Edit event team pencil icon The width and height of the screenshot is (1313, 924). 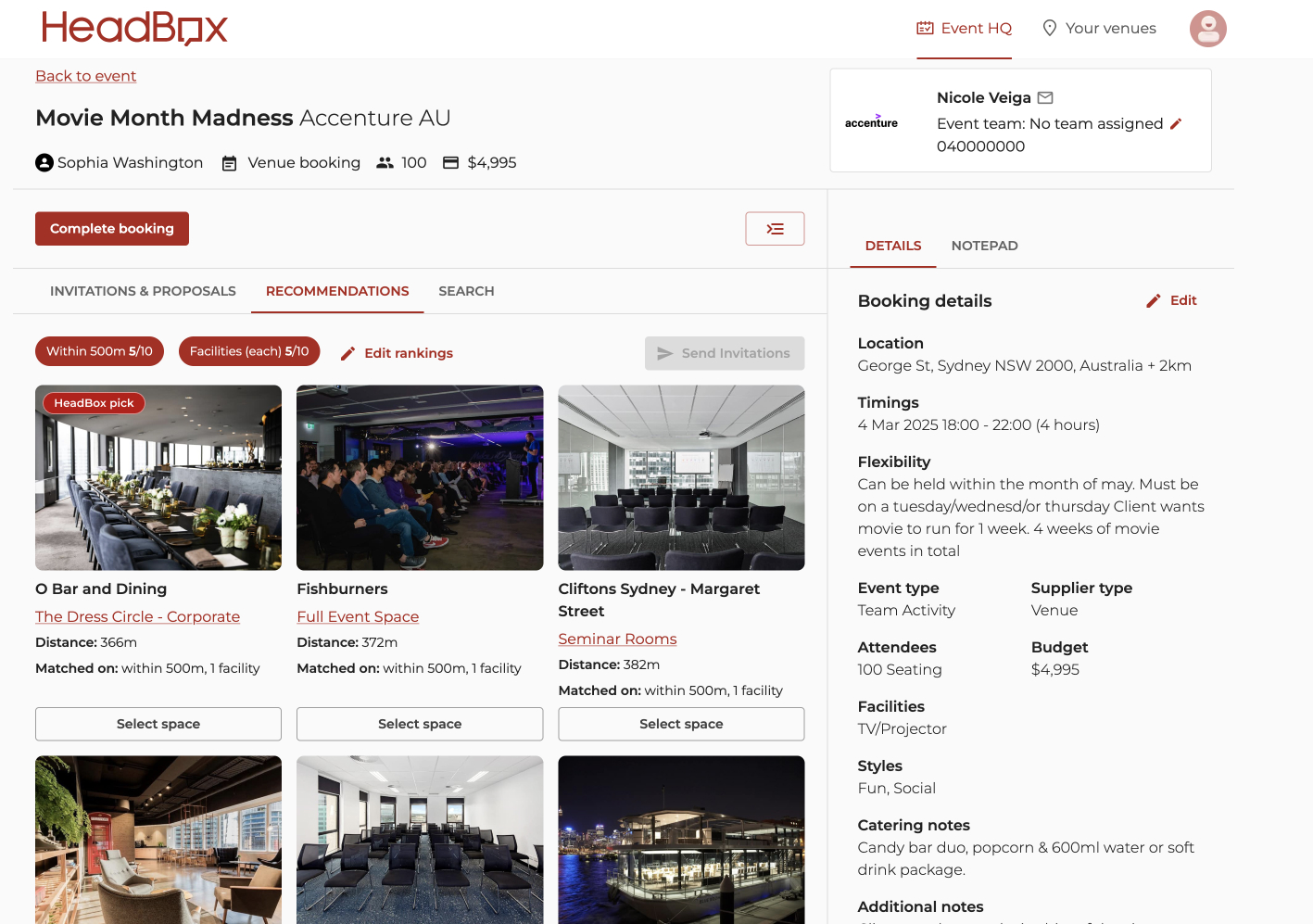pyautogui.click(x=1176, y=123)
